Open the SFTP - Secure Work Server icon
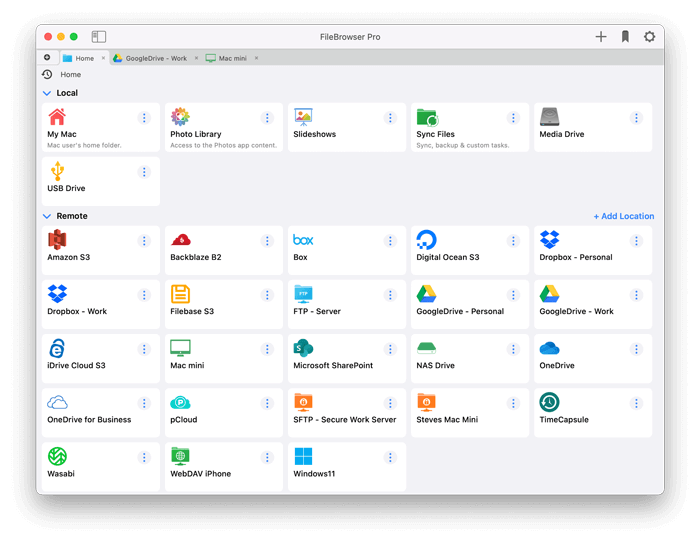The width and height of the screenshot is (700, 542). (x=303, y=402)
